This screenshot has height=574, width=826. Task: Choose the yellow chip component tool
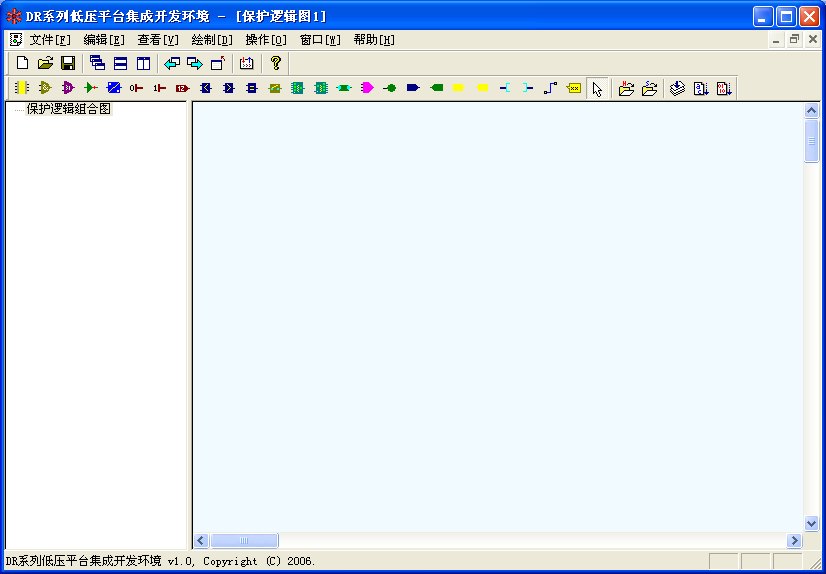21,88
